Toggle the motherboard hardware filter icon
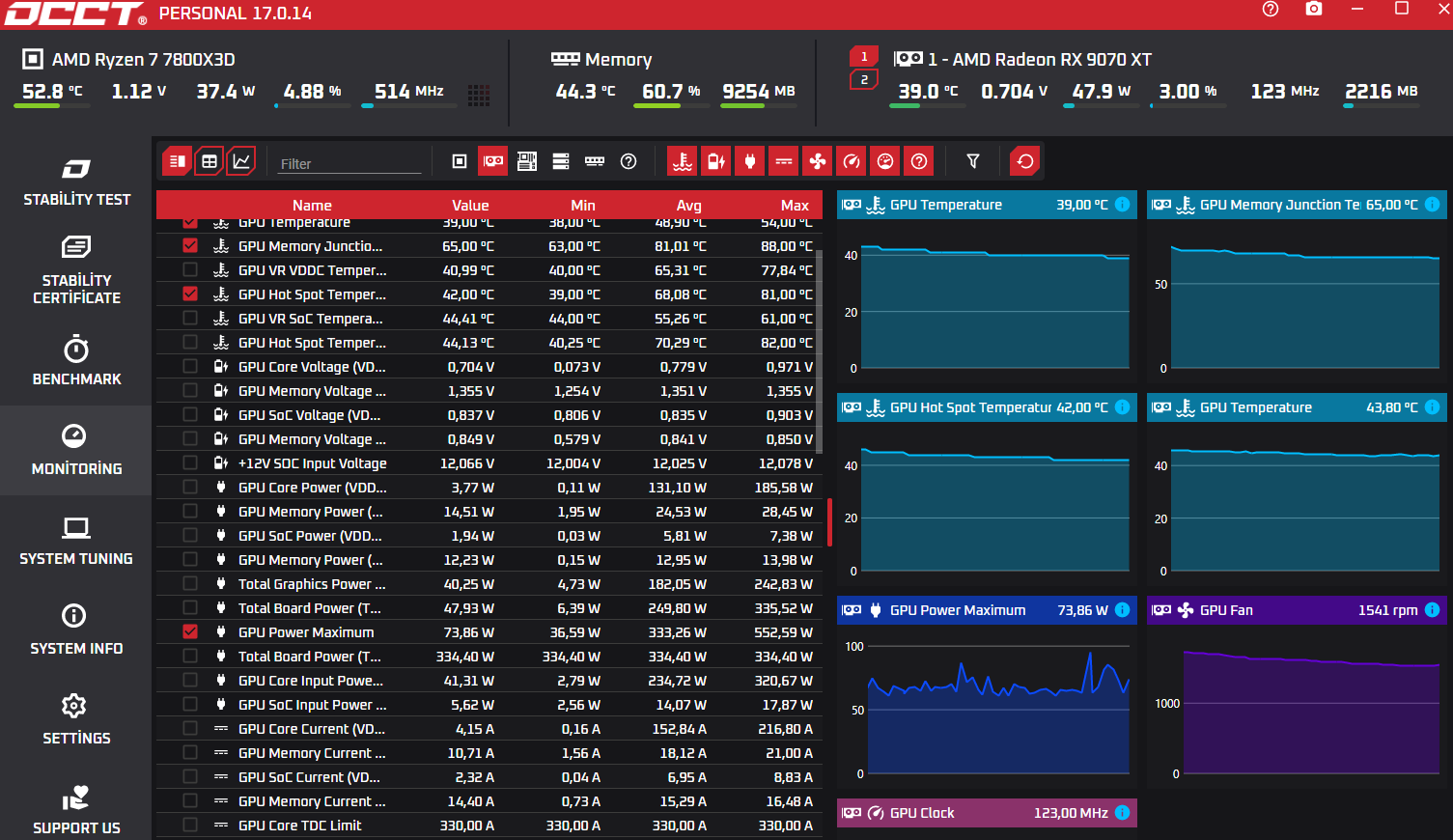1453x840 pixels. coord(527,161)
